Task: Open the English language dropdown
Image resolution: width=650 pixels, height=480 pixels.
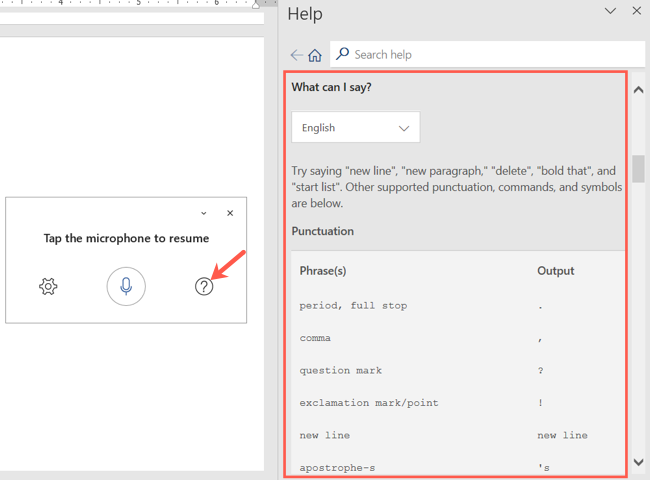Action: pyautogui.click(x=356, y=127)
